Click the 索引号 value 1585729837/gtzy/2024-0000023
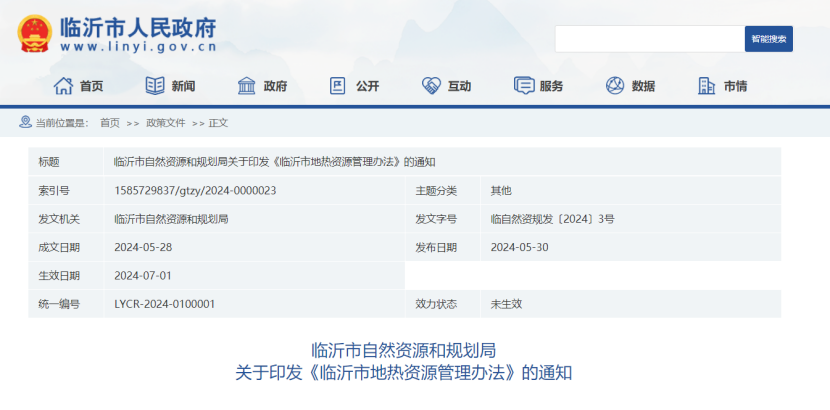The width and height of the screenshot is (830, 410). click(195, 190)
